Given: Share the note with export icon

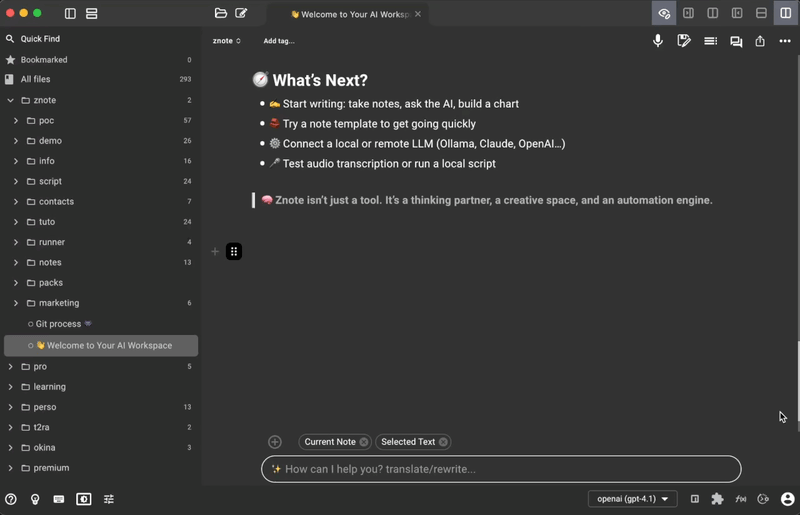Looking at the screenshot, I should tap(760, 41).
